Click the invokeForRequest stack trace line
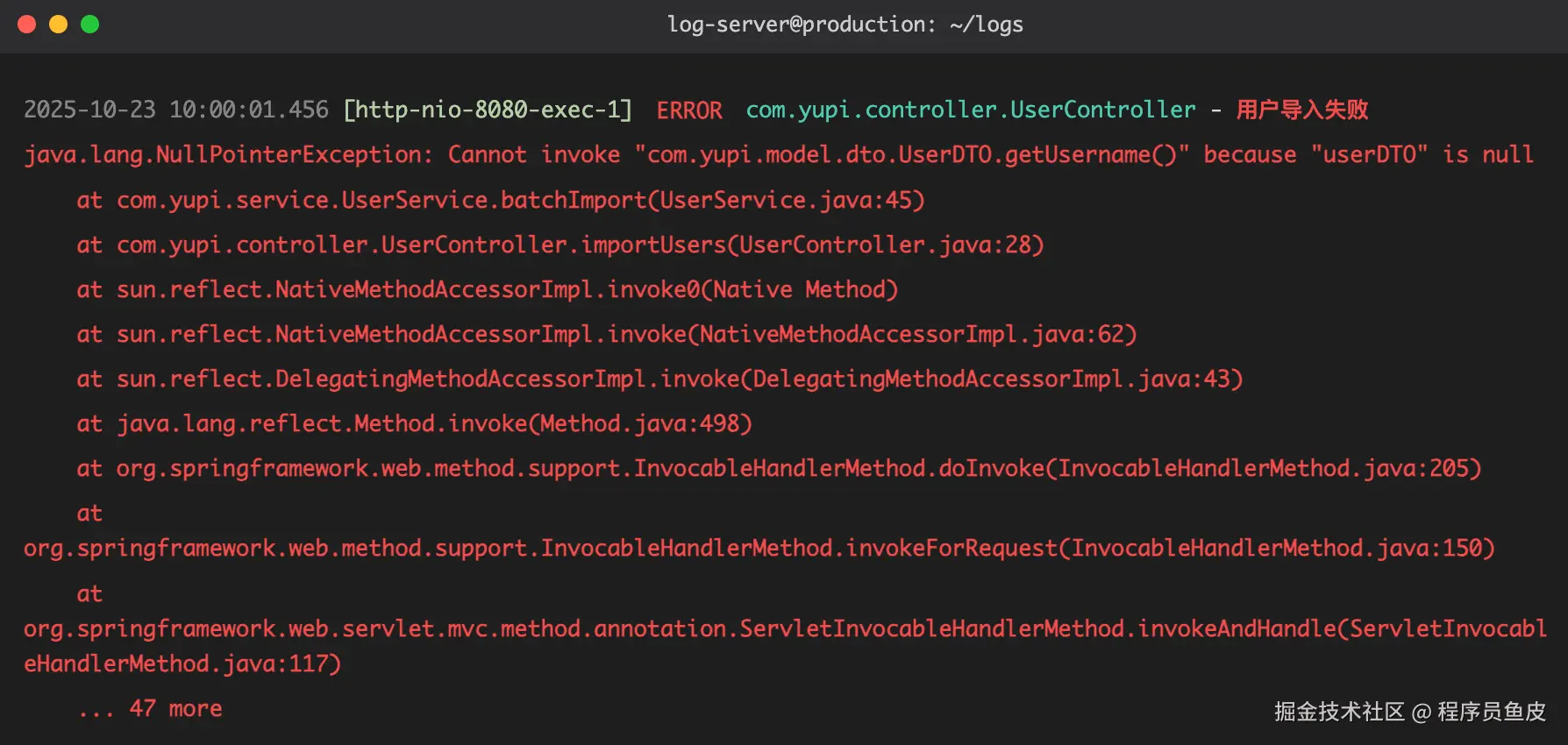The width and height of the screenshot is (1568, 745). pos(759,549)
